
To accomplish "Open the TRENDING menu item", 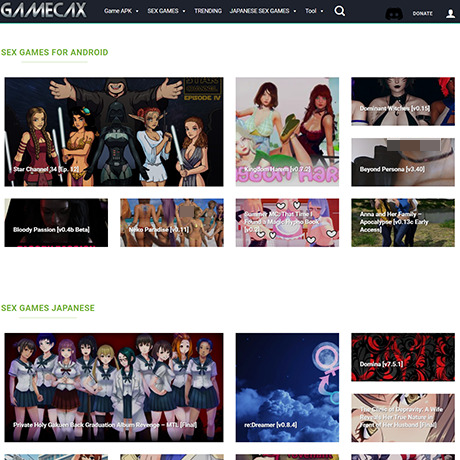I will (208, 11).
